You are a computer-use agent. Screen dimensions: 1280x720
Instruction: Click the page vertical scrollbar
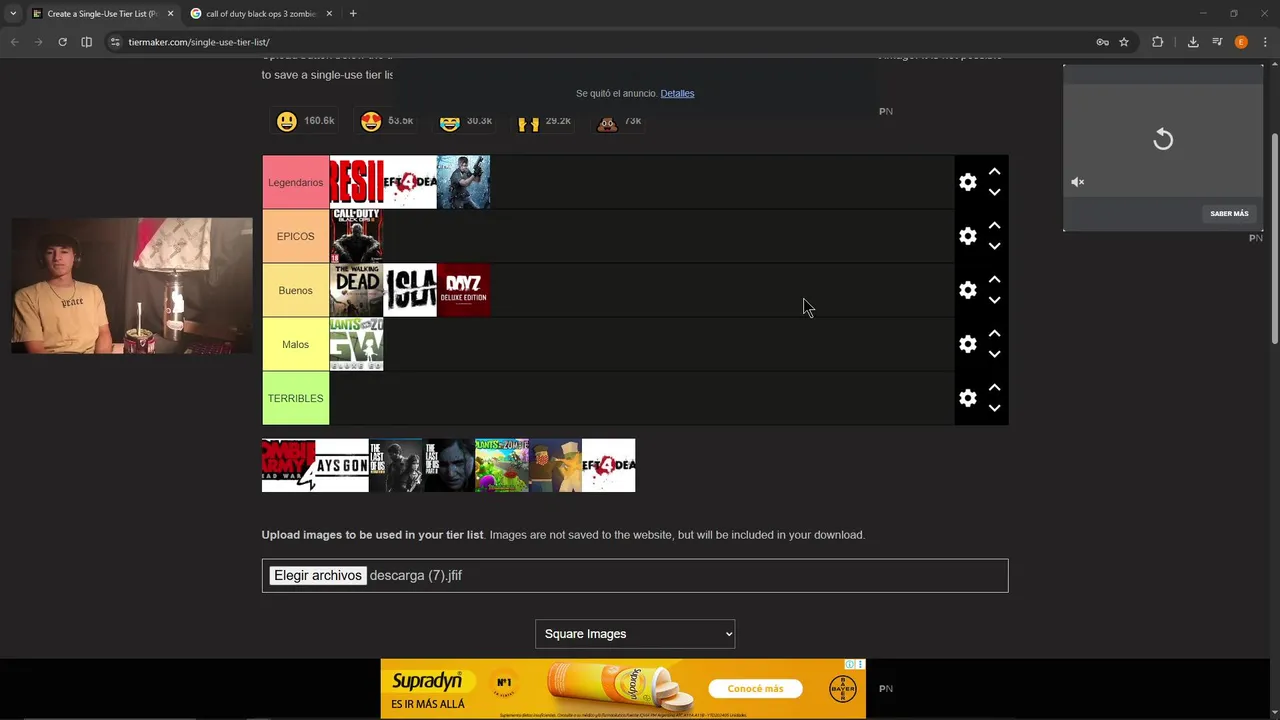1273,240
